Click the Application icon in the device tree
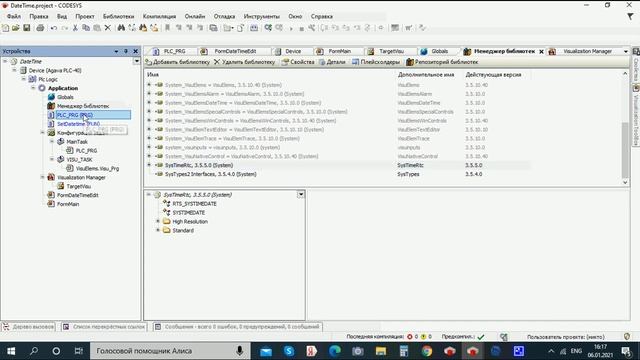This screenshot has width=640, height=360. pos(42,88)
